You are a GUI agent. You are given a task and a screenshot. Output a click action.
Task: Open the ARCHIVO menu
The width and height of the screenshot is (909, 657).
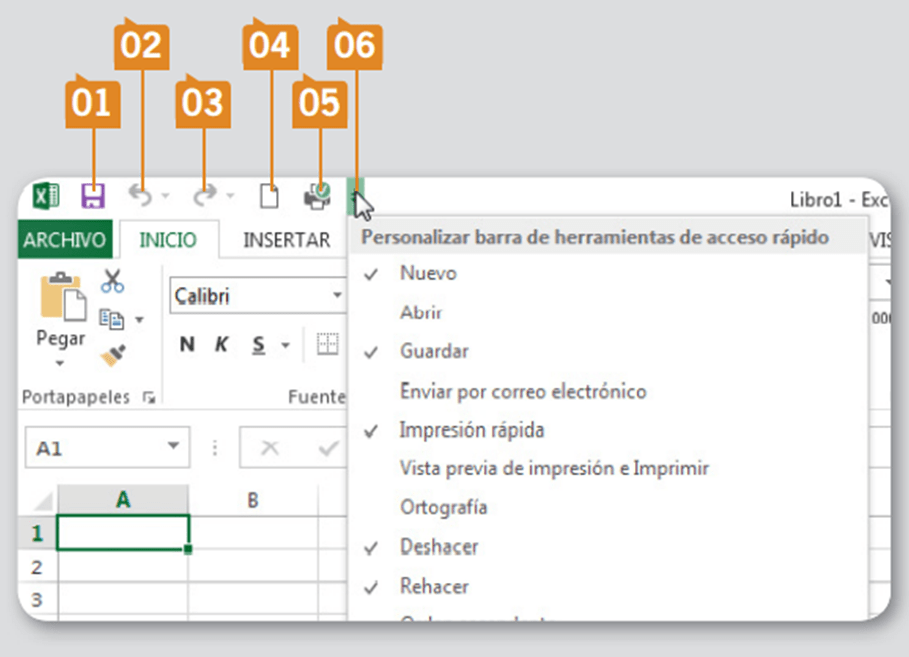coord(64,240)
